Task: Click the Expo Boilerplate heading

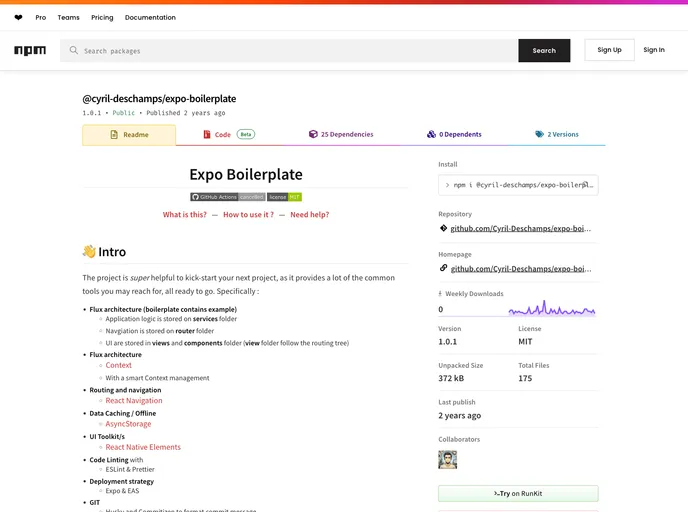Action: (x=246, y=174)
